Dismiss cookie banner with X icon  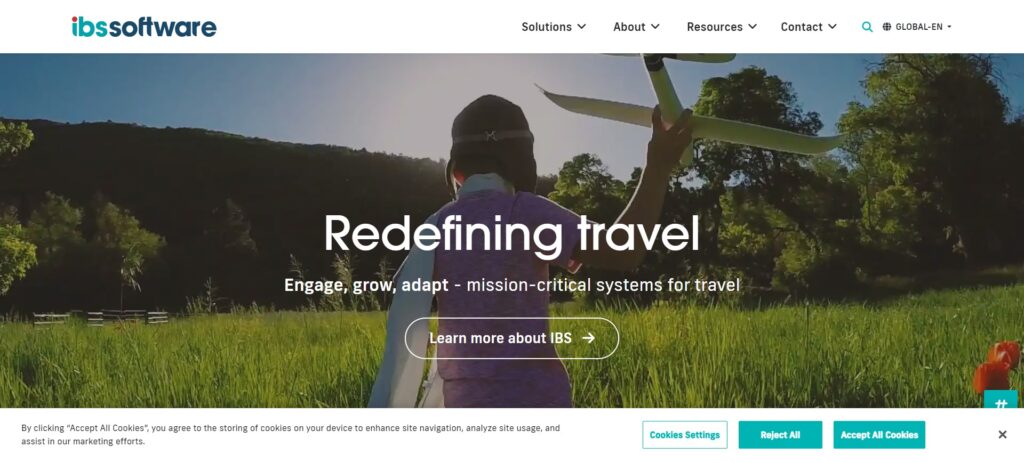click(1002, 434)
